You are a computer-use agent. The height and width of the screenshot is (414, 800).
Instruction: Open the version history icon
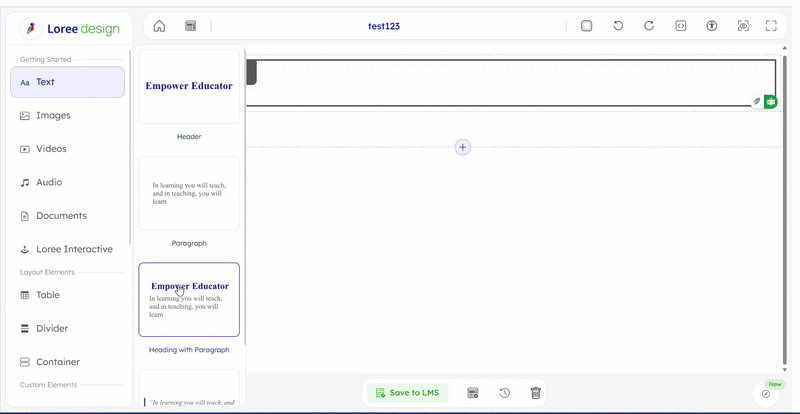coord(504,393)
